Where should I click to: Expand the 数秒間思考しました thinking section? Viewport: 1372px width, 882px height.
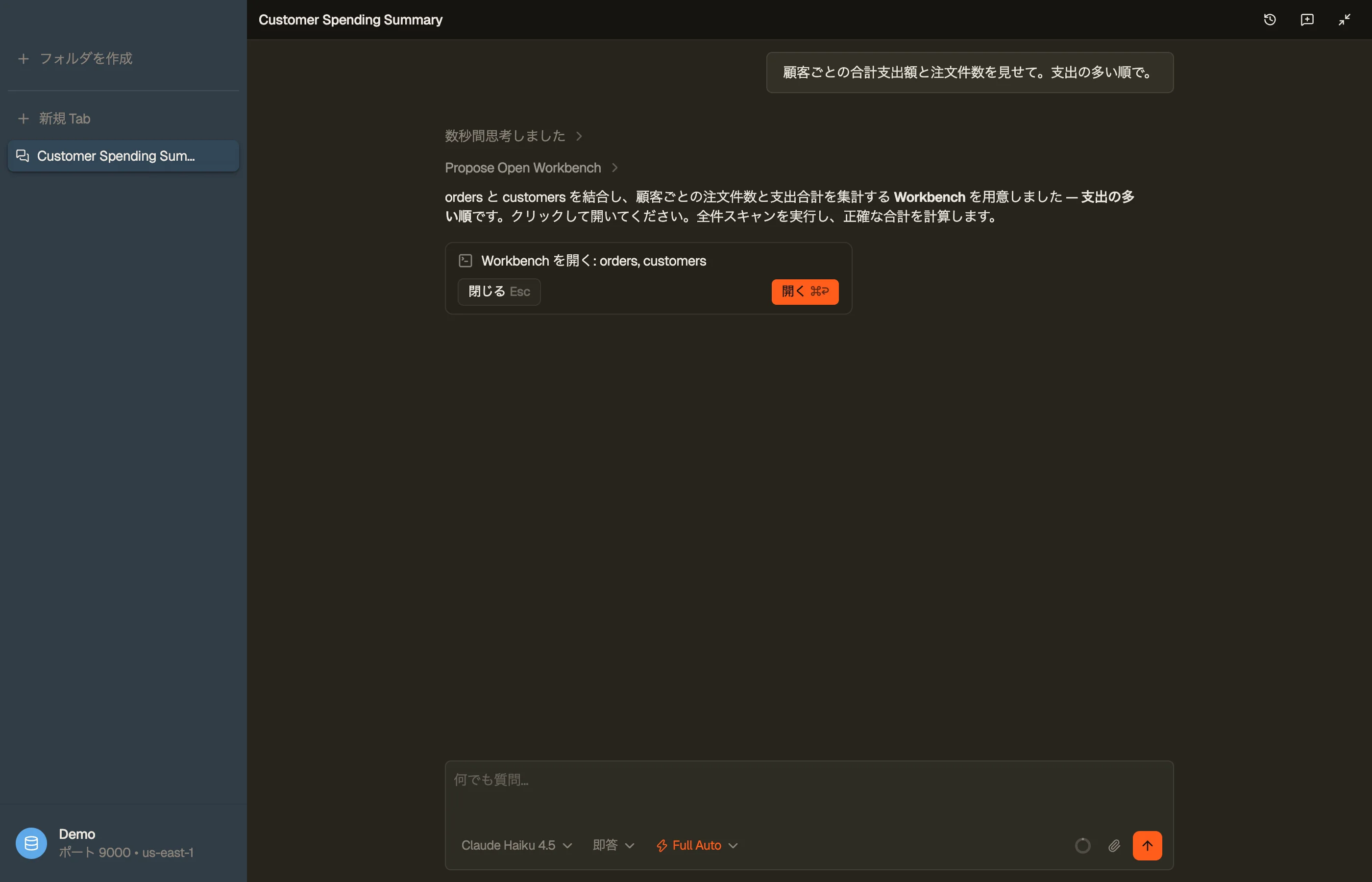coord(513,136)
